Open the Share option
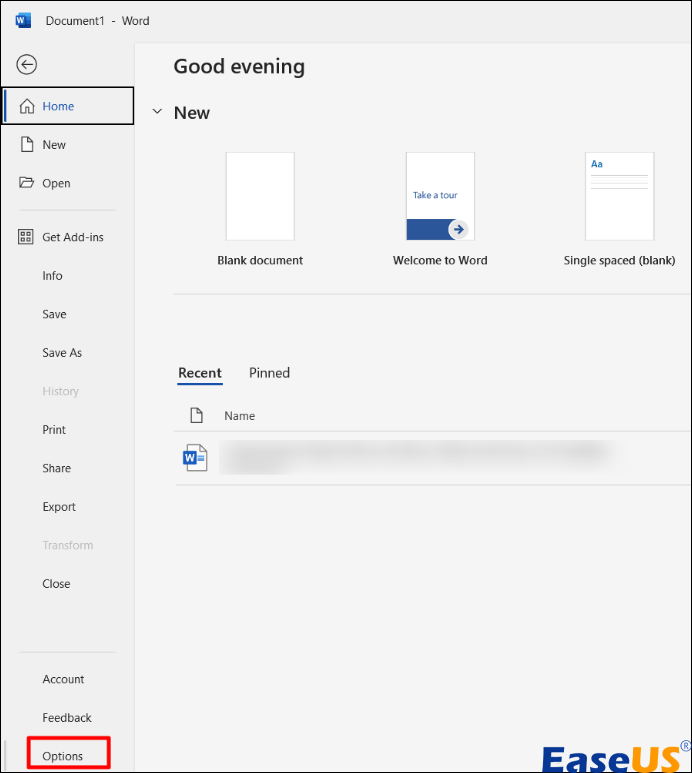 (68, 468)
